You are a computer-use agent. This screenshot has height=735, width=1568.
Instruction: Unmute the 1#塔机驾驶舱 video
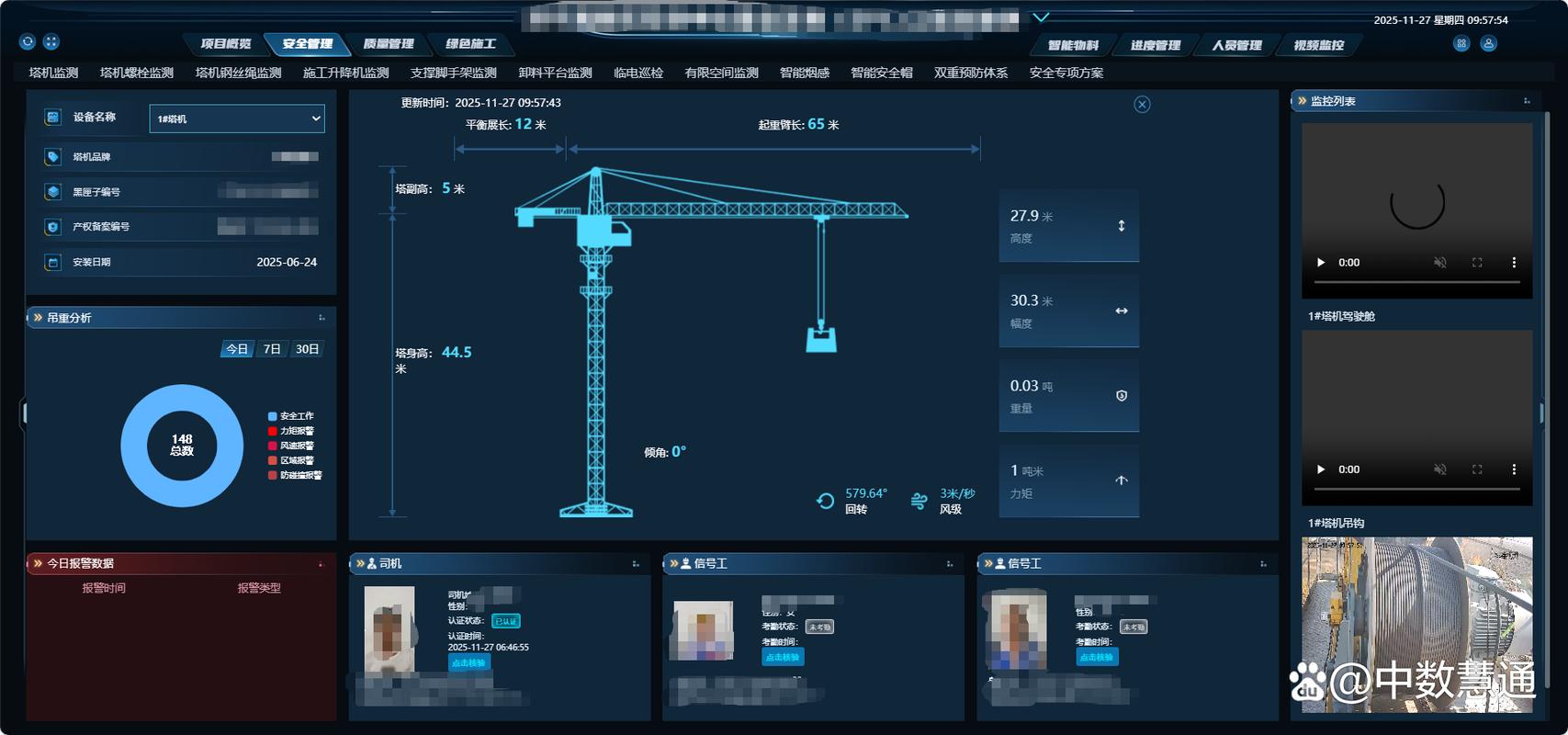[1440, 263]
